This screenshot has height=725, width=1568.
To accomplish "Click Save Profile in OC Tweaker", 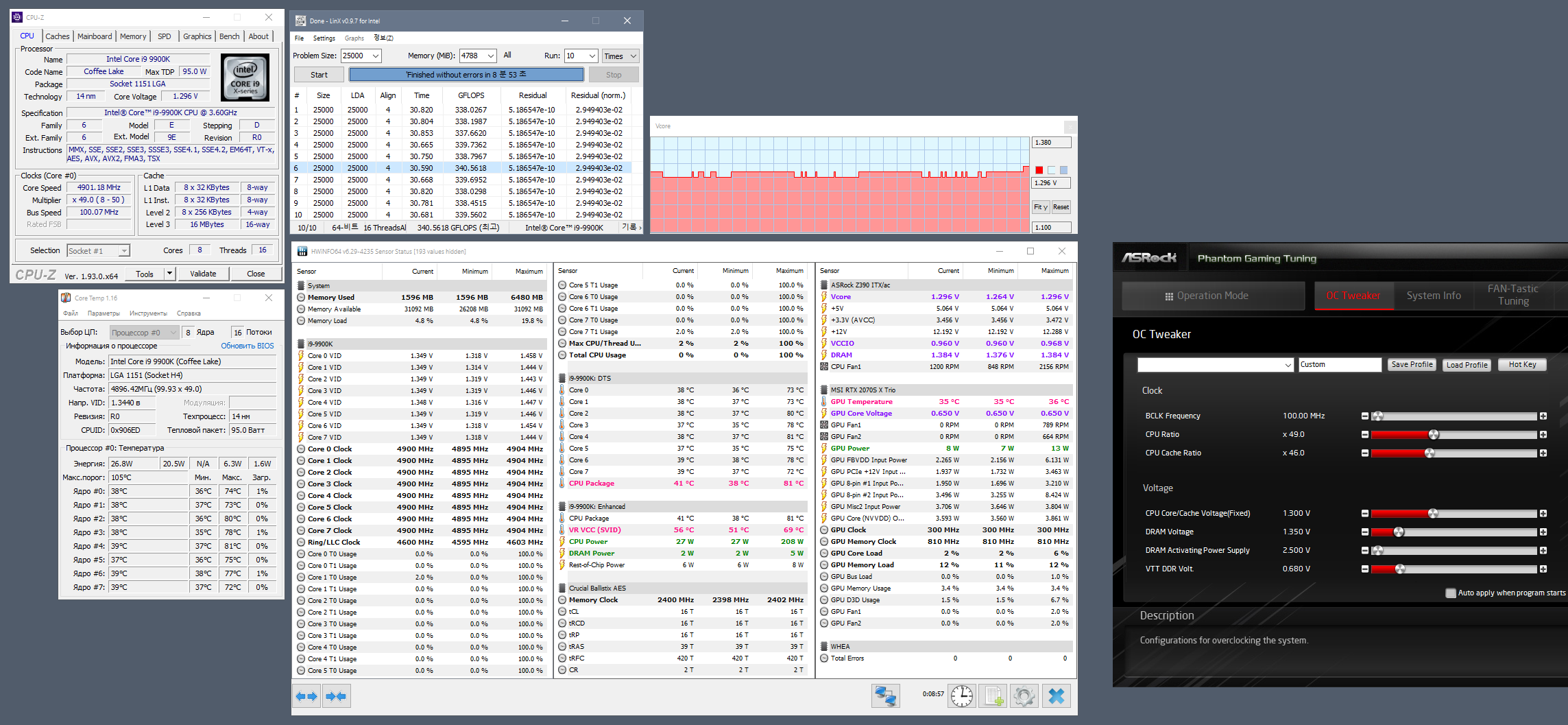I will coord(1412,365).
